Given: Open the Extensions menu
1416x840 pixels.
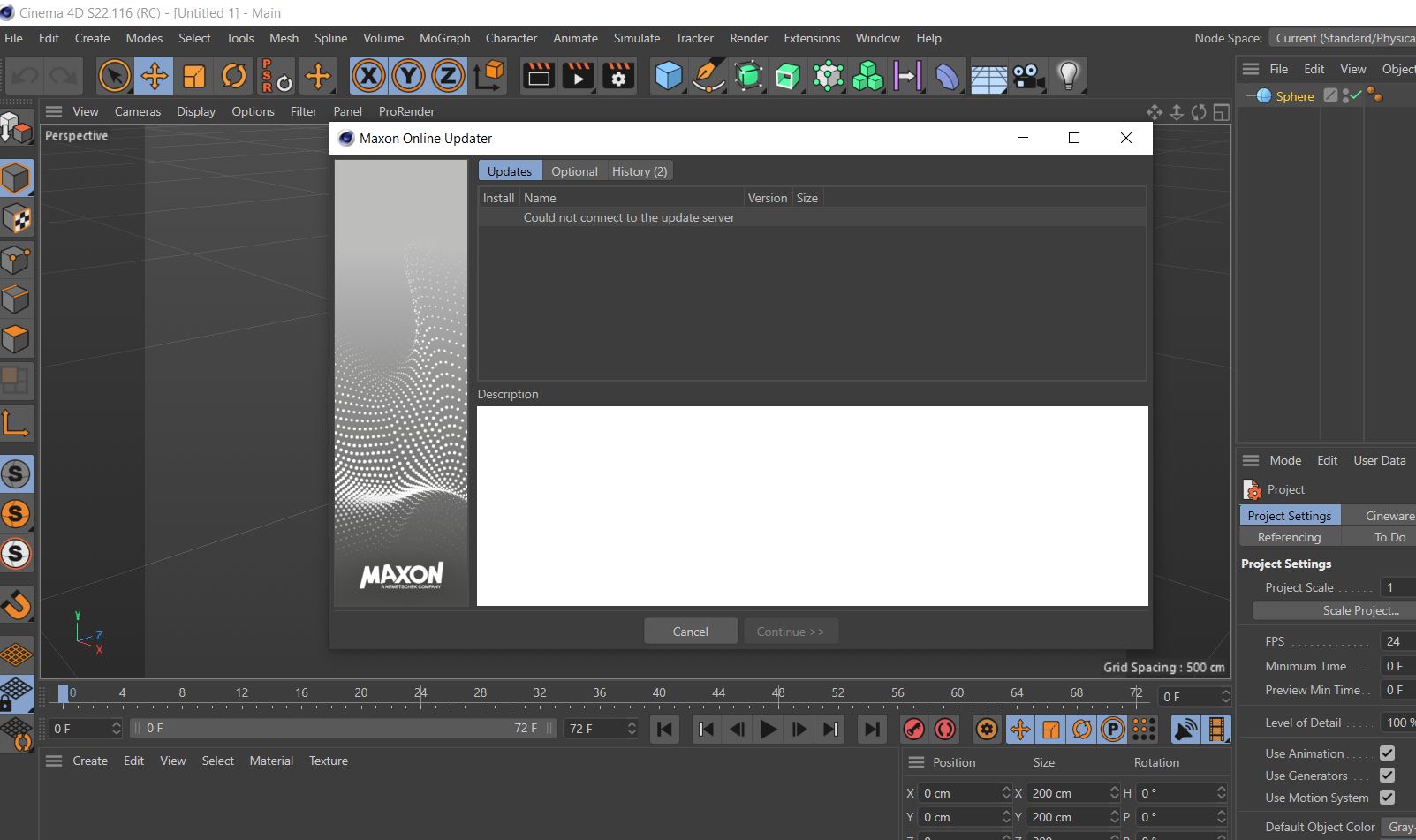Looking at the screenshot, I should [812, 38].
